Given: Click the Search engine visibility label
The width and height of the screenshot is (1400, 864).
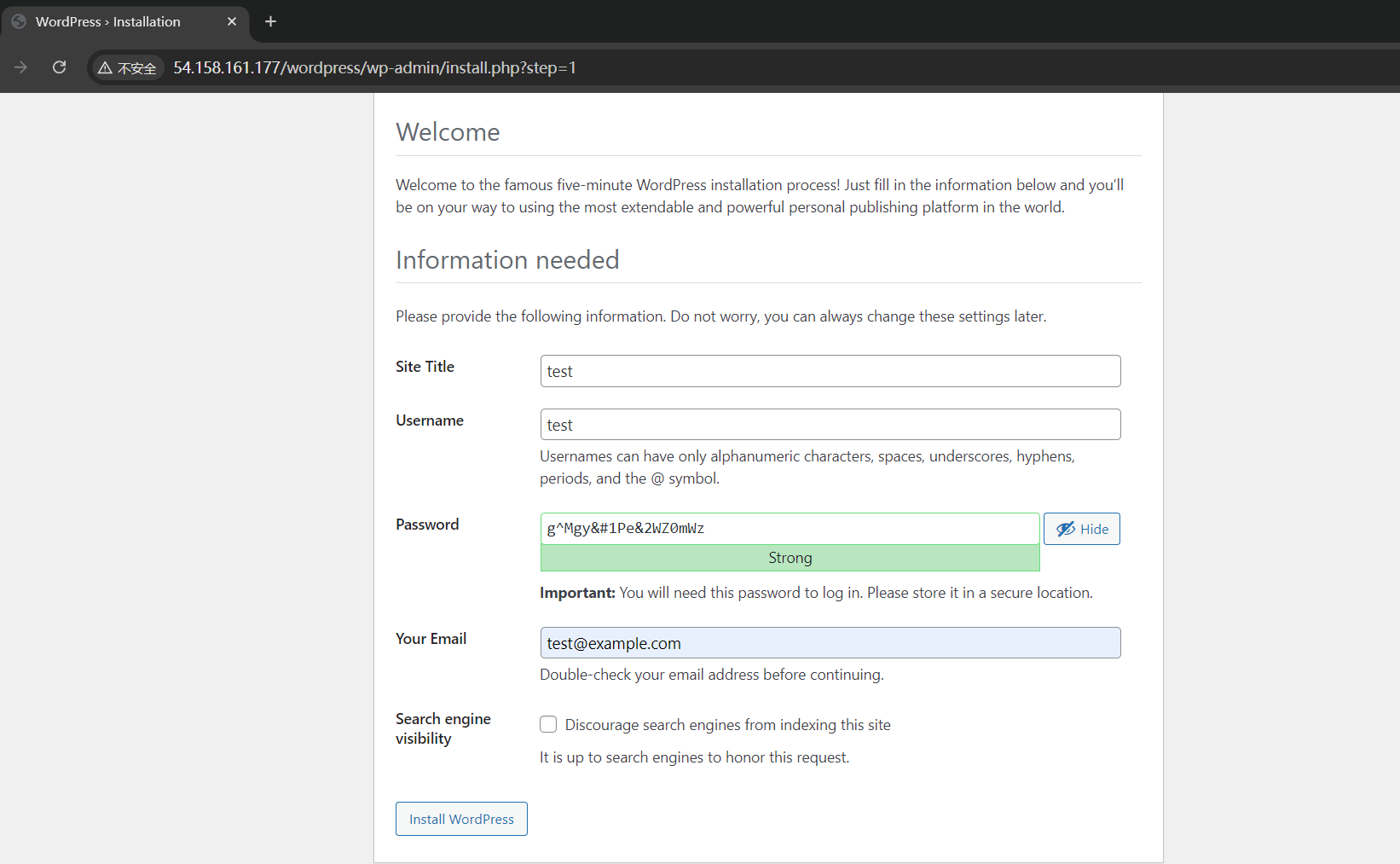Looking at the screenshot, I should click(x=443, y=728).
